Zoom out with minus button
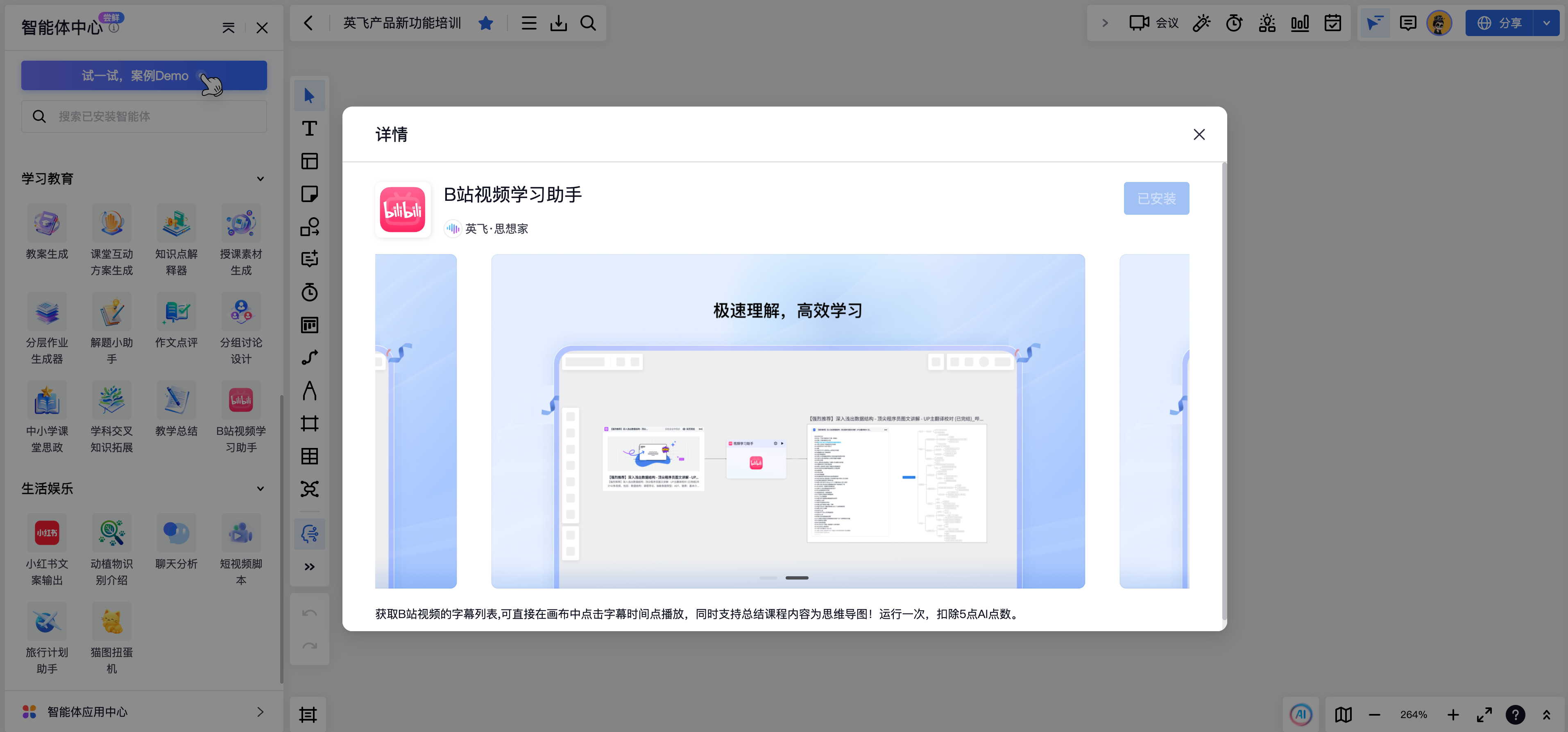1568x732 pixels. (x=1374, y=714)
